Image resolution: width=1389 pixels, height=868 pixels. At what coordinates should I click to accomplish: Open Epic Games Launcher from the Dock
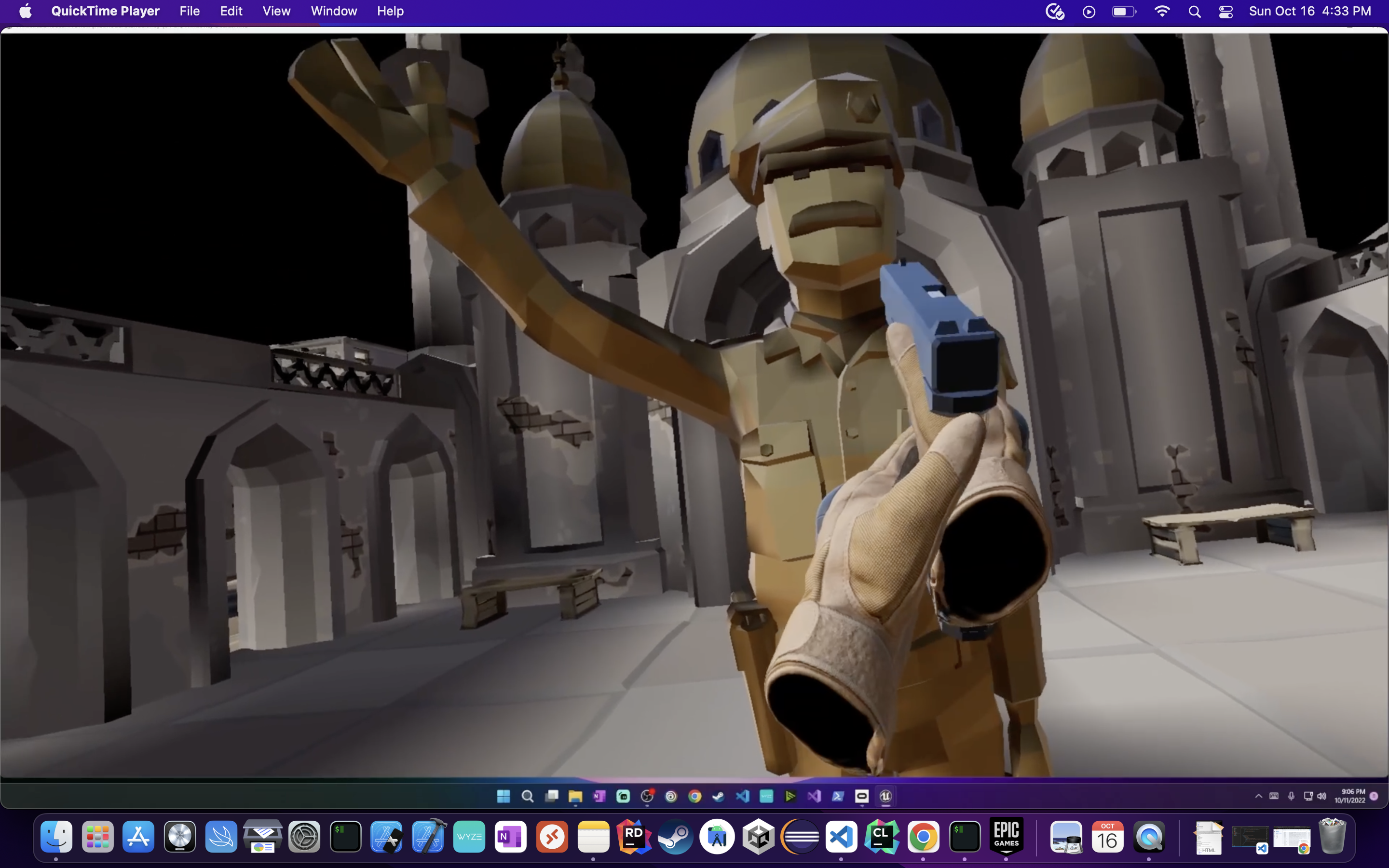point(1006,836)
